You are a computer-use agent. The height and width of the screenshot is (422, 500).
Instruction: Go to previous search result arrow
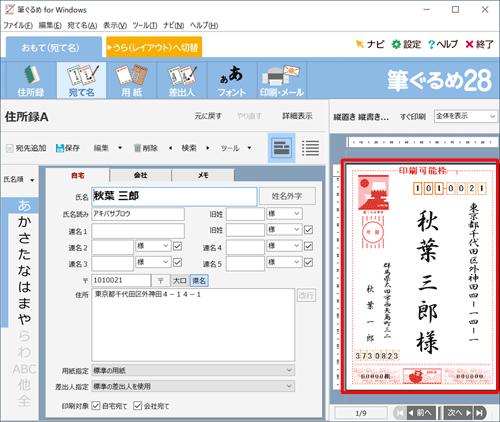[x=170, y=148]
